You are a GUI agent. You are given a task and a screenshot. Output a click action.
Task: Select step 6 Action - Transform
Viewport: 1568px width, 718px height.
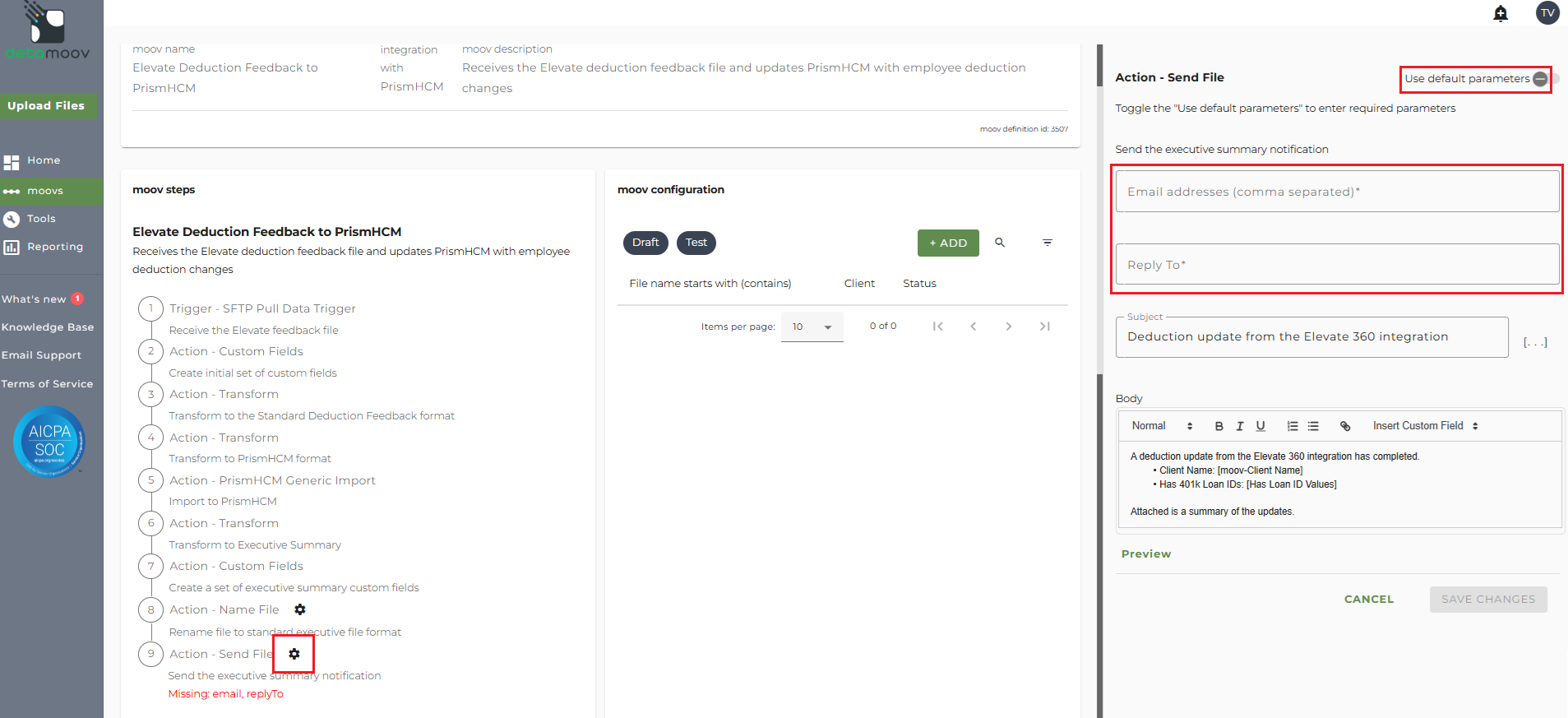pyautogui.click(x=224, y=524)
